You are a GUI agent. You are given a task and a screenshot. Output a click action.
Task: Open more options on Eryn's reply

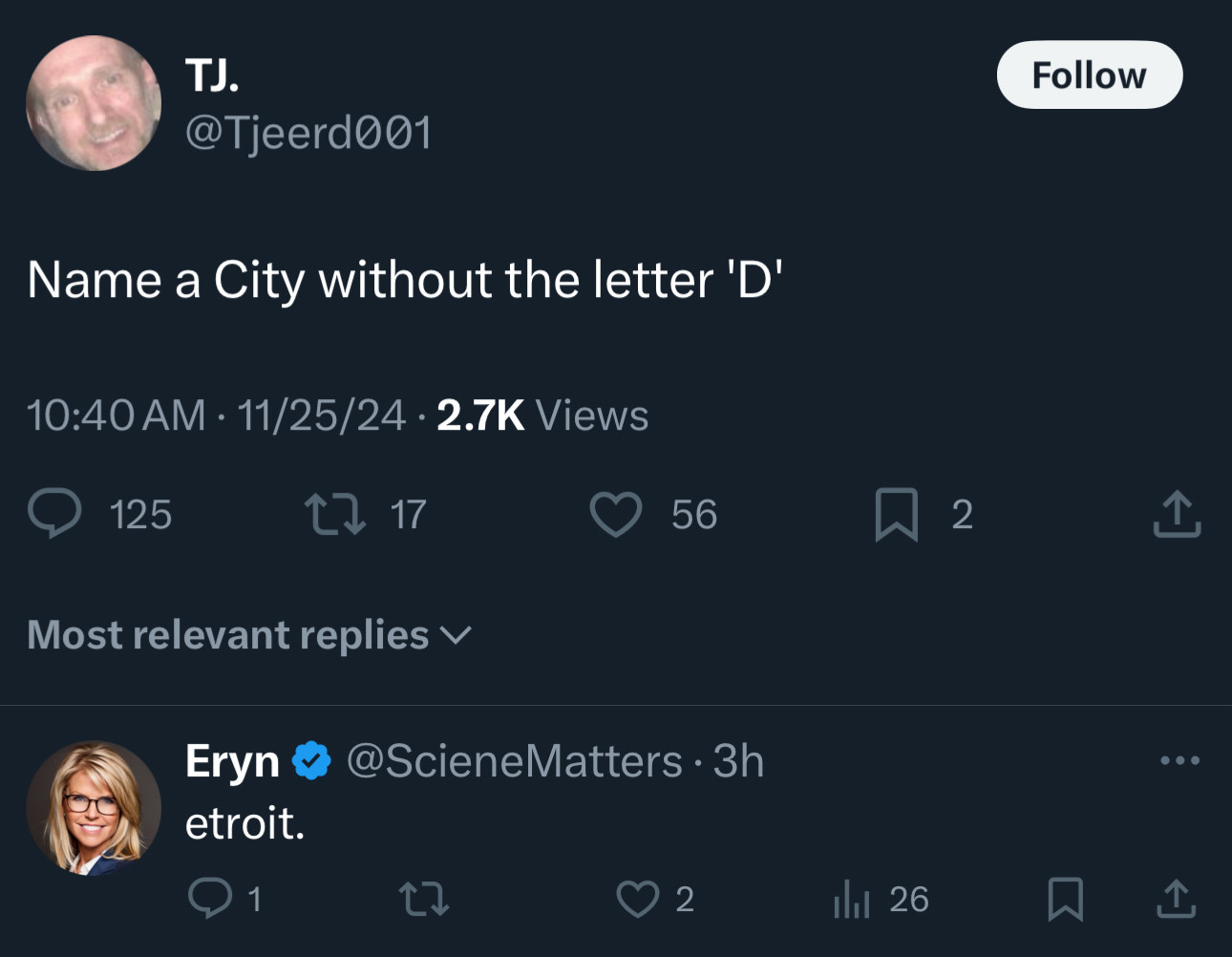[1179, 760]
